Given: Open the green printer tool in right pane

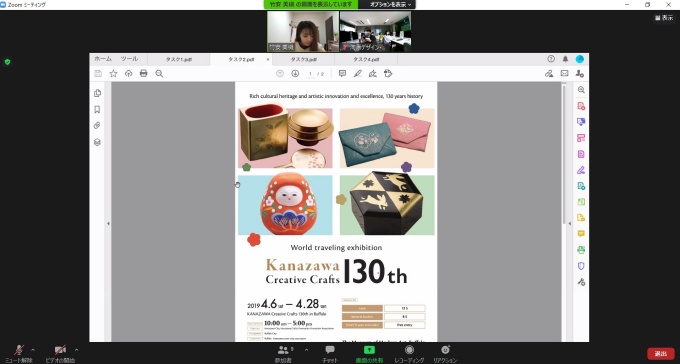Looking at the screenshot, I should [581, 249].
